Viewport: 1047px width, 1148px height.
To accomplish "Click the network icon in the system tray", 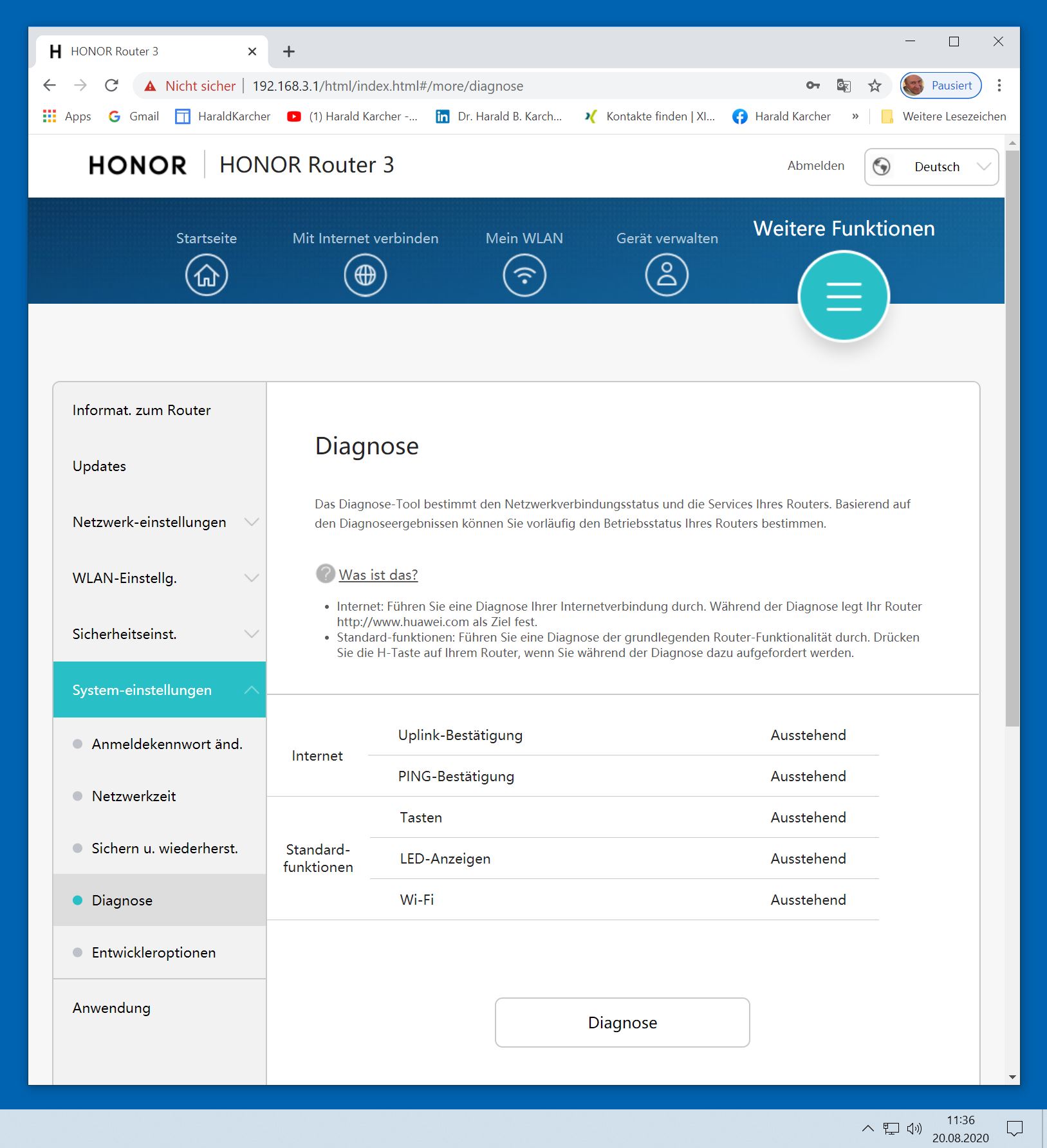I will pos(891,1128).
